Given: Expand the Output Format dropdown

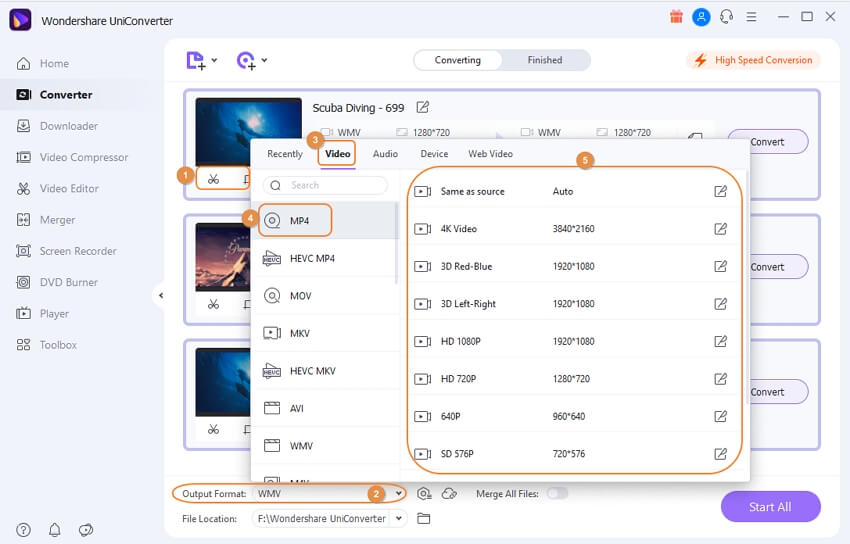Looking at the screenshot, I should tap(399, 494).
